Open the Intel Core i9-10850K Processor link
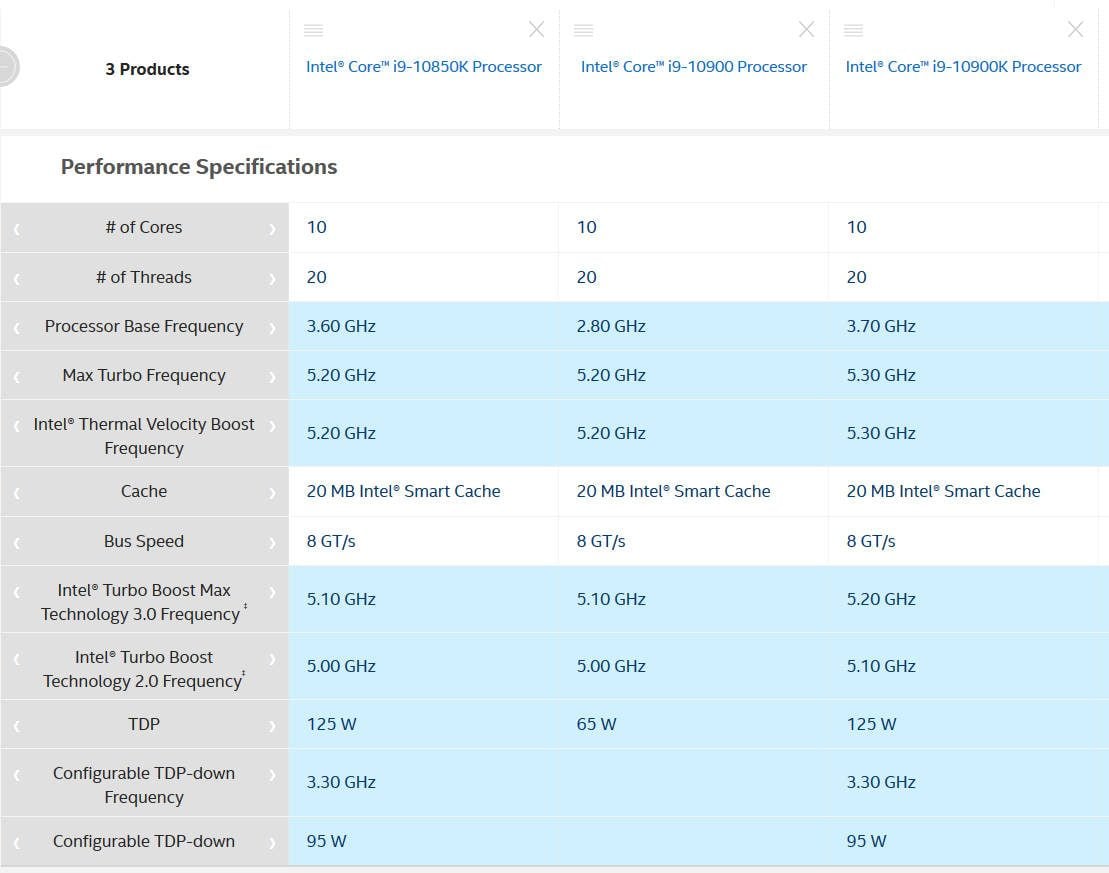Image resolution: width=1109 pixels, height=873 pixels. point(424,67)
